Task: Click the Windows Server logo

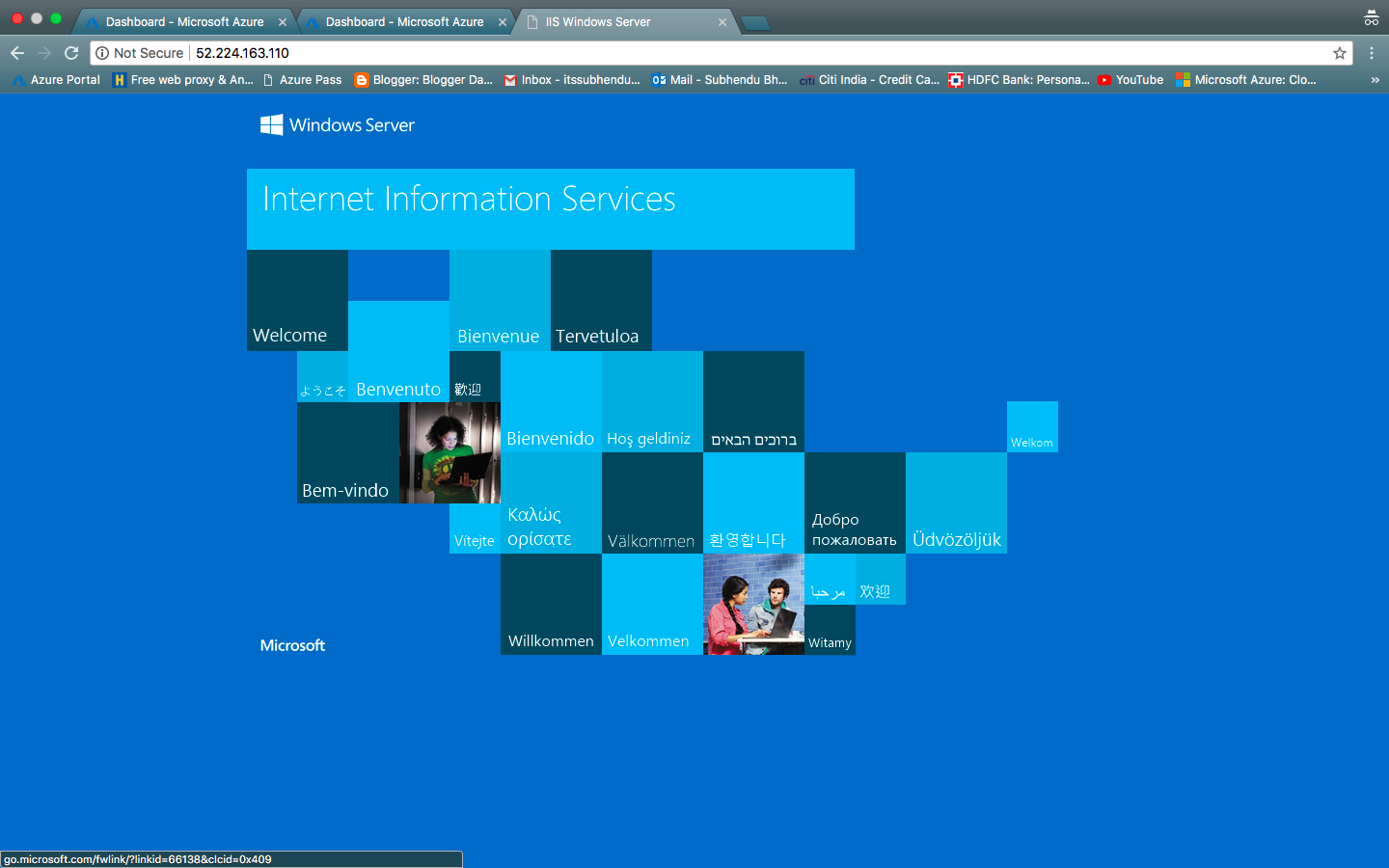Action: [338, 124]
